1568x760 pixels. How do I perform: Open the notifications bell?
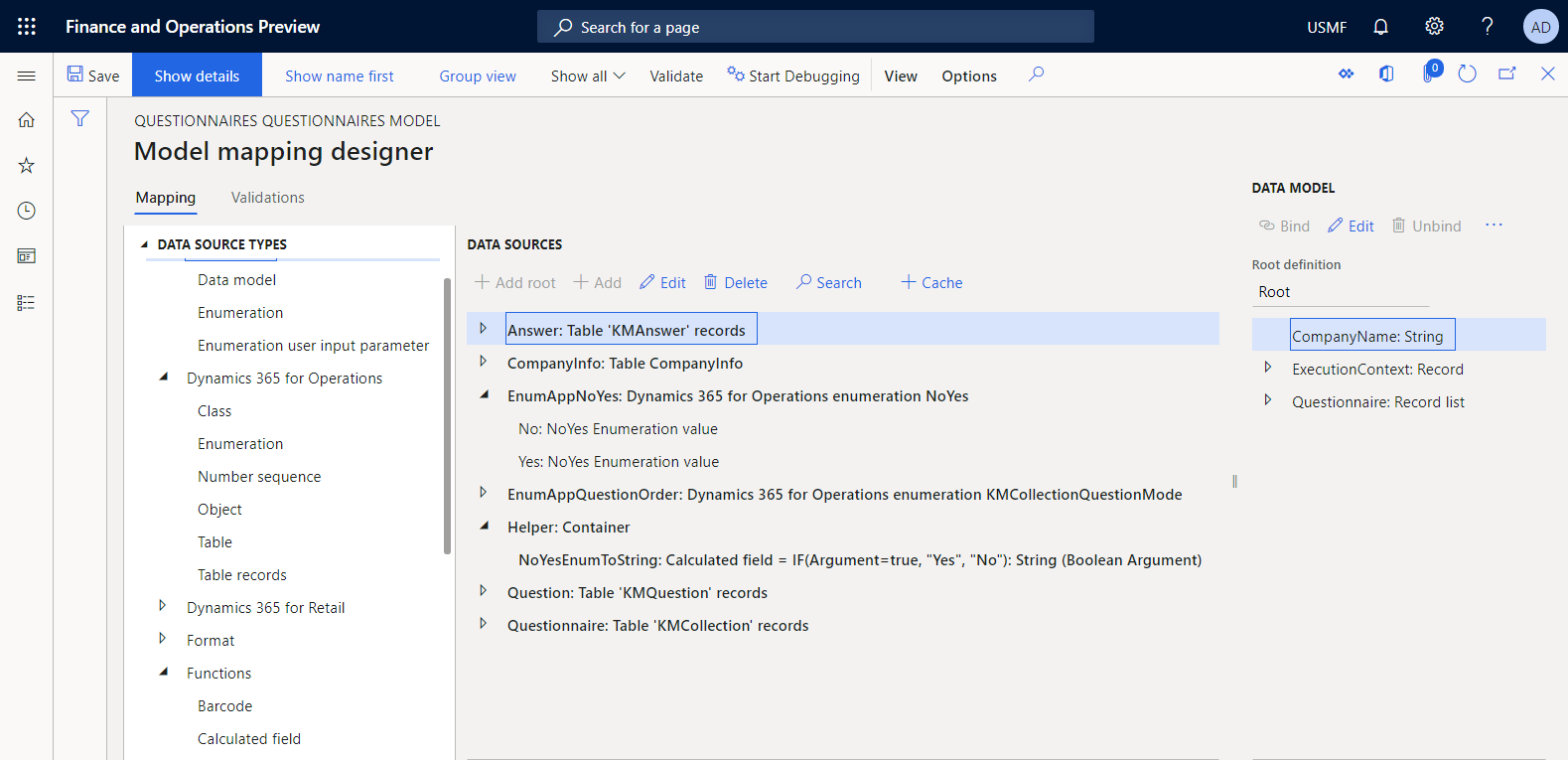(1380, 27)
